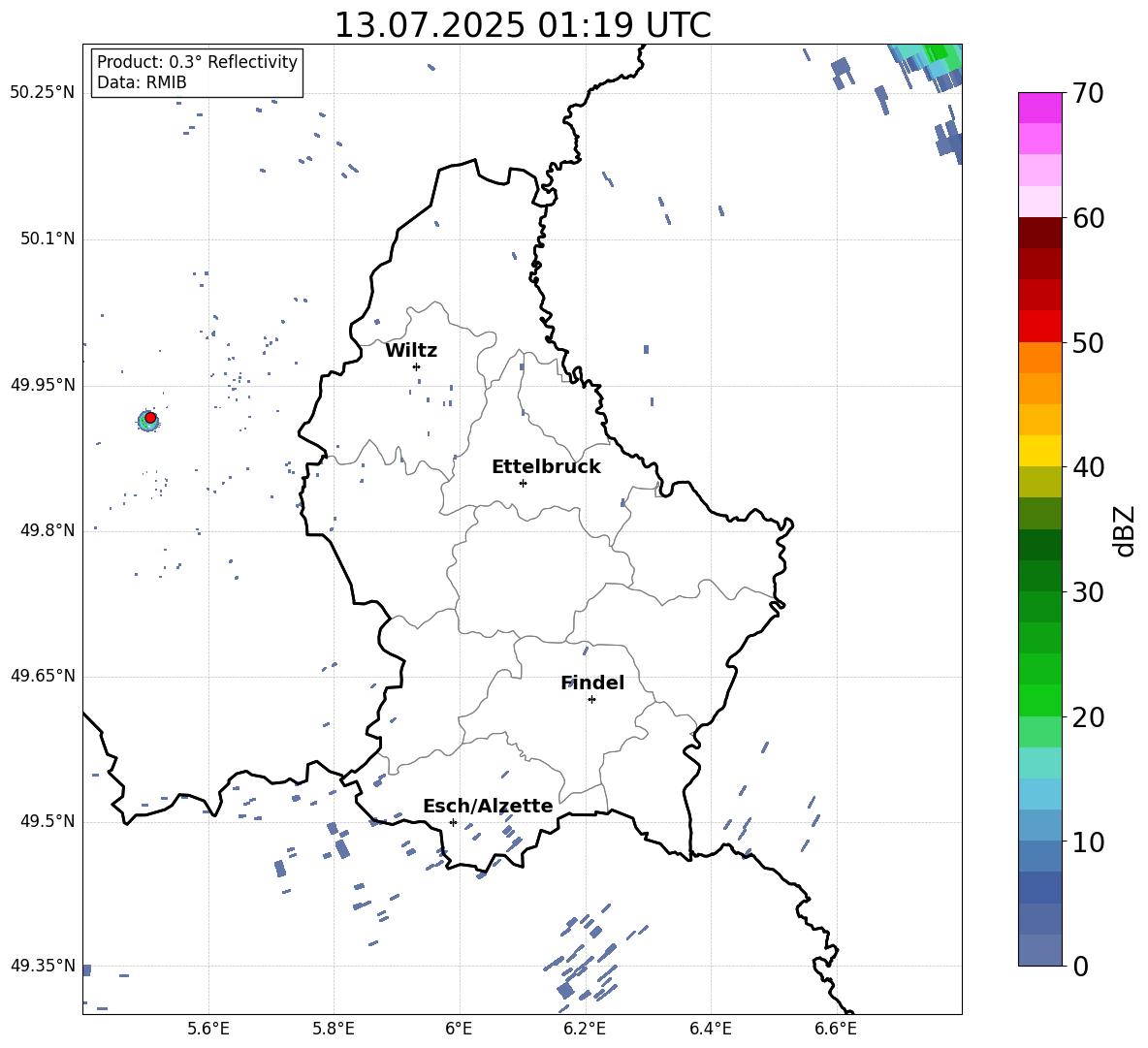Pick the dark maroon segment below 60
The height and width of the screenshot is (1048, 1148).
[x=1040, y=234]
